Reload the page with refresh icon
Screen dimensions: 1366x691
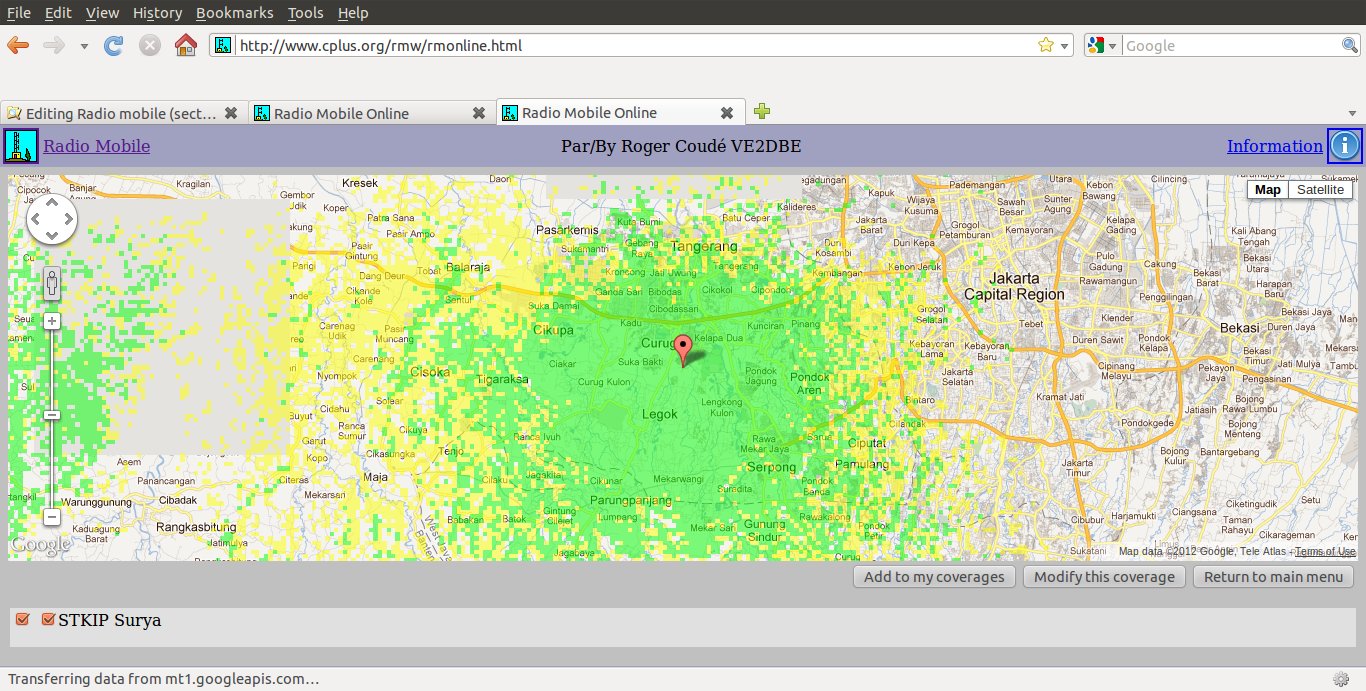click(x=114, y=45)
